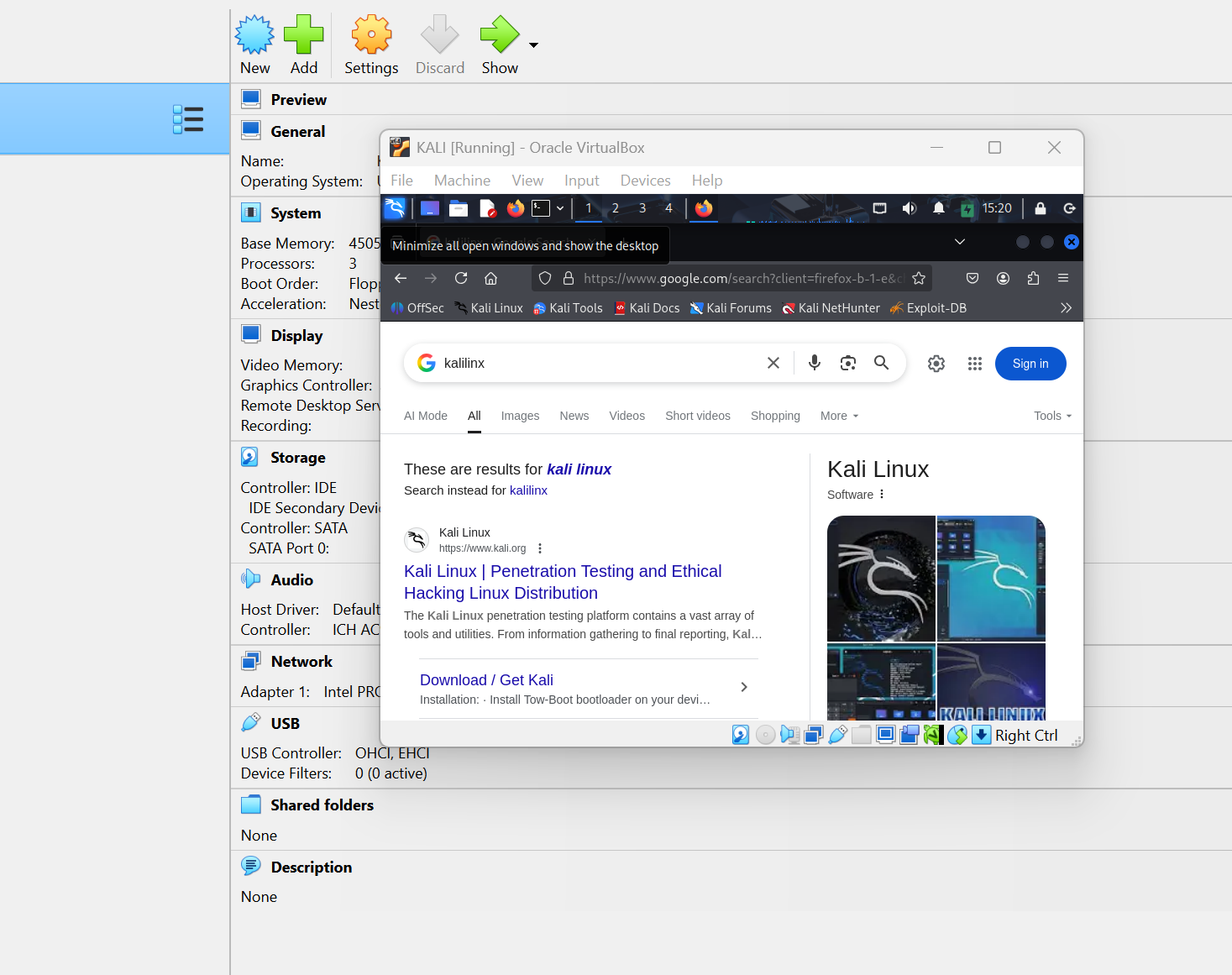Screen dimensions: 1232x975
Task: Open the Google apps grid
Action: click(974, 364)
